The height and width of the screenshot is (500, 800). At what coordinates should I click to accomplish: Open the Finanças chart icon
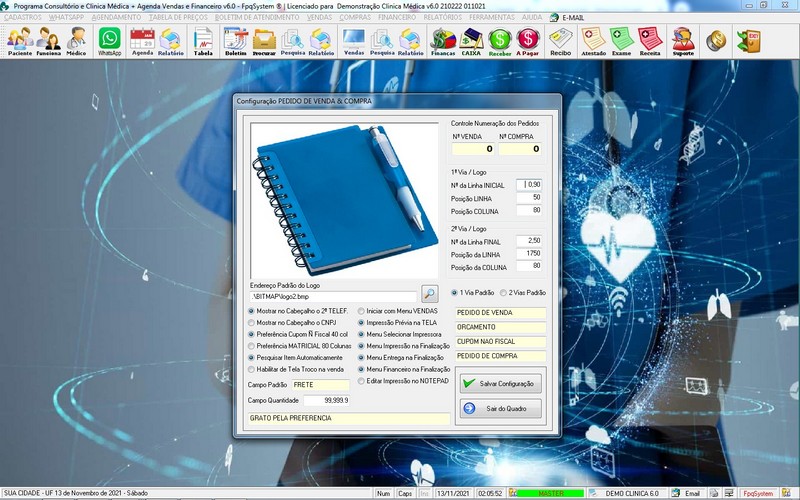[443, 41]
